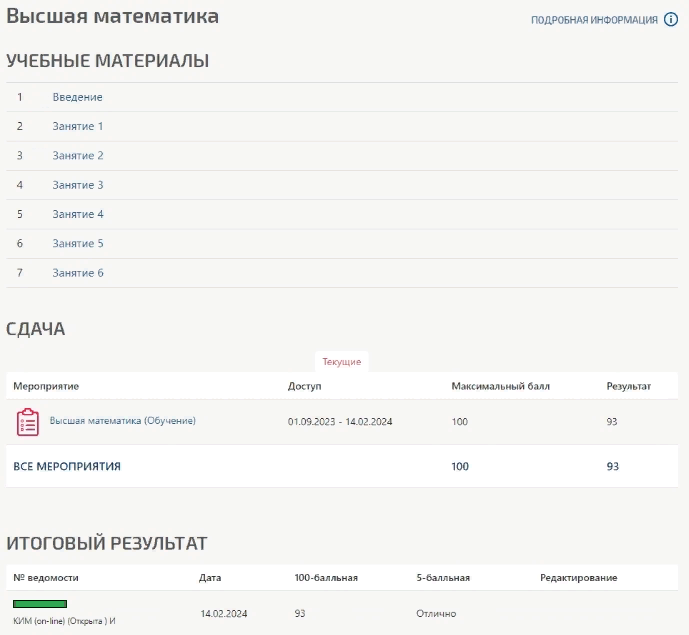Click the clipboard icon for Высшая математика
Screen dimensions: 689x635
(x=28, y=422)
